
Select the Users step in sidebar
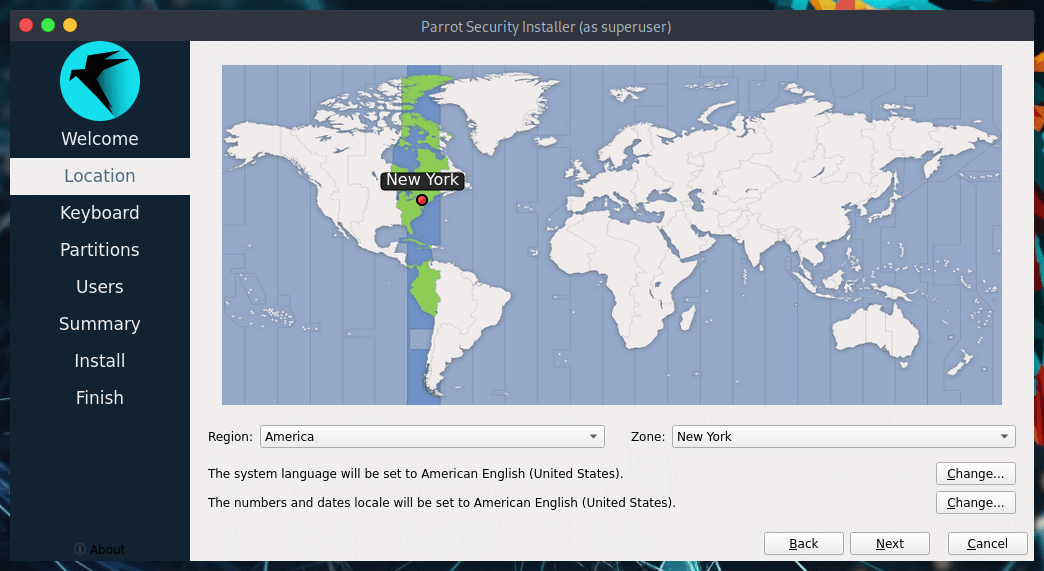click(99, 287)
